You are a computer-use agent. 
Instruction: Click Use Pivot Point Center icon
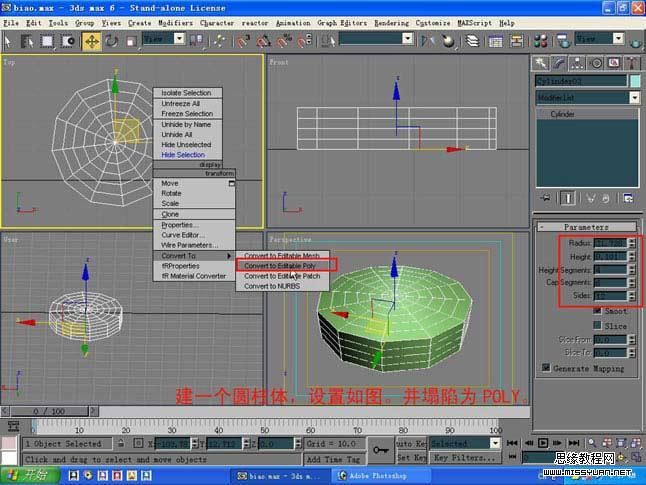point(196,40)
